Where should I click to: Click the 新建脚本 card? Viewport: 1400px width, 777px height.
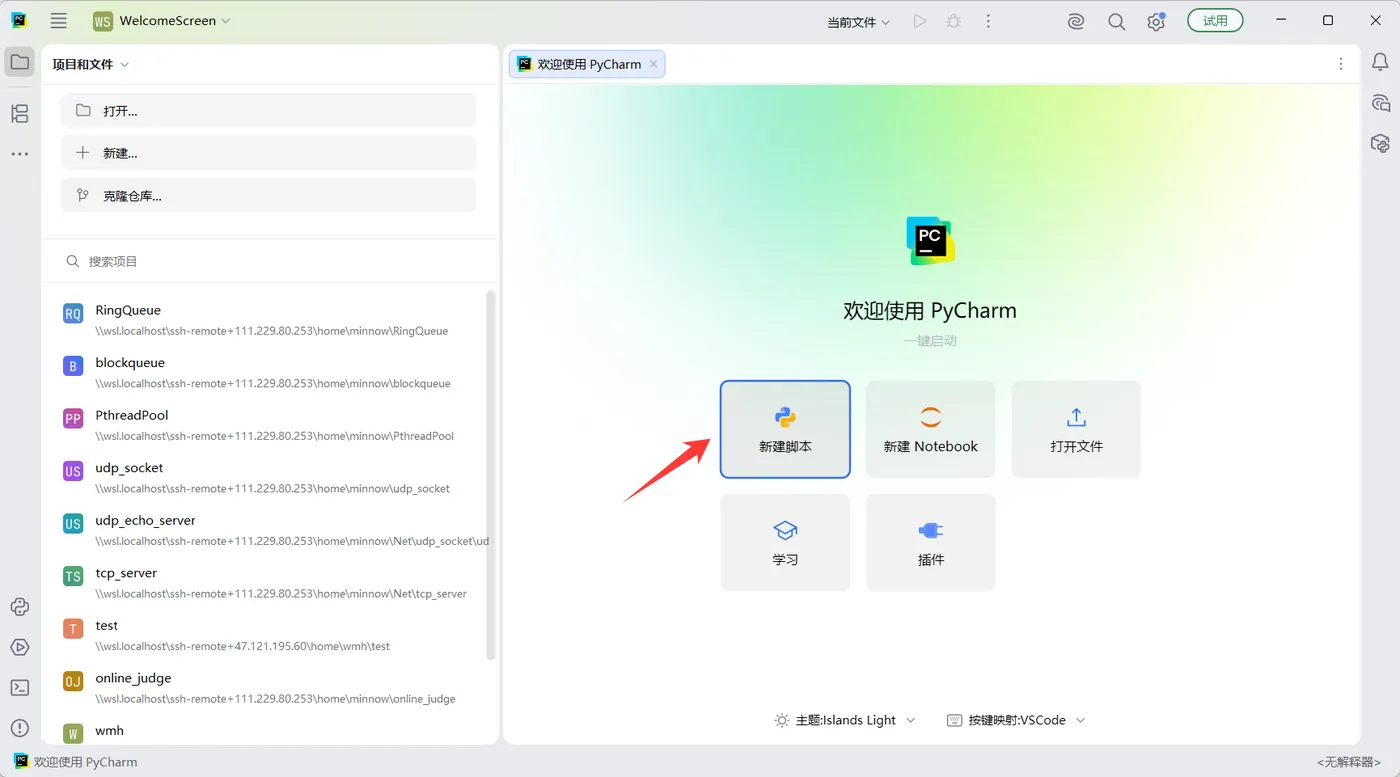point(785,429)
